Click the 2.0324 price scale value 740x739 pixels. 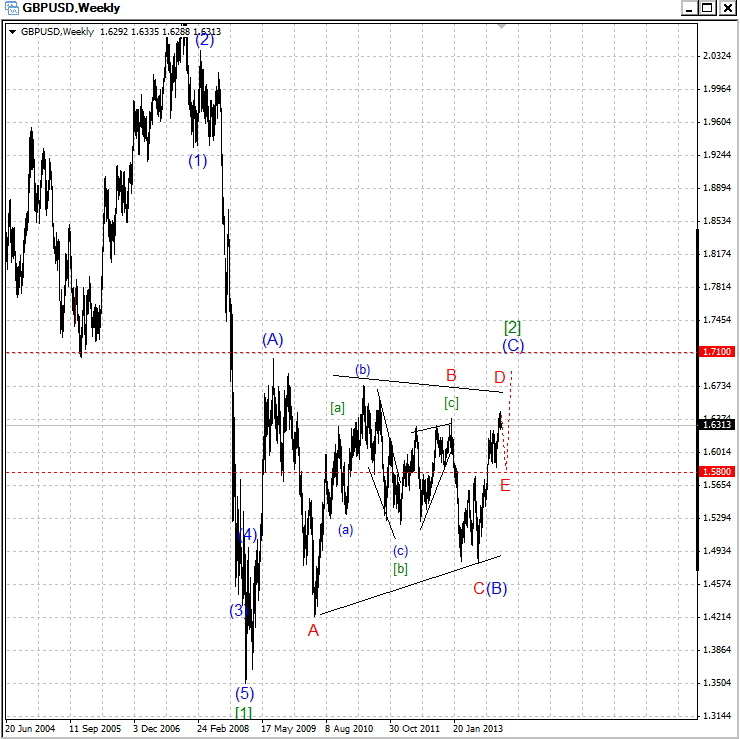(716, 56)
